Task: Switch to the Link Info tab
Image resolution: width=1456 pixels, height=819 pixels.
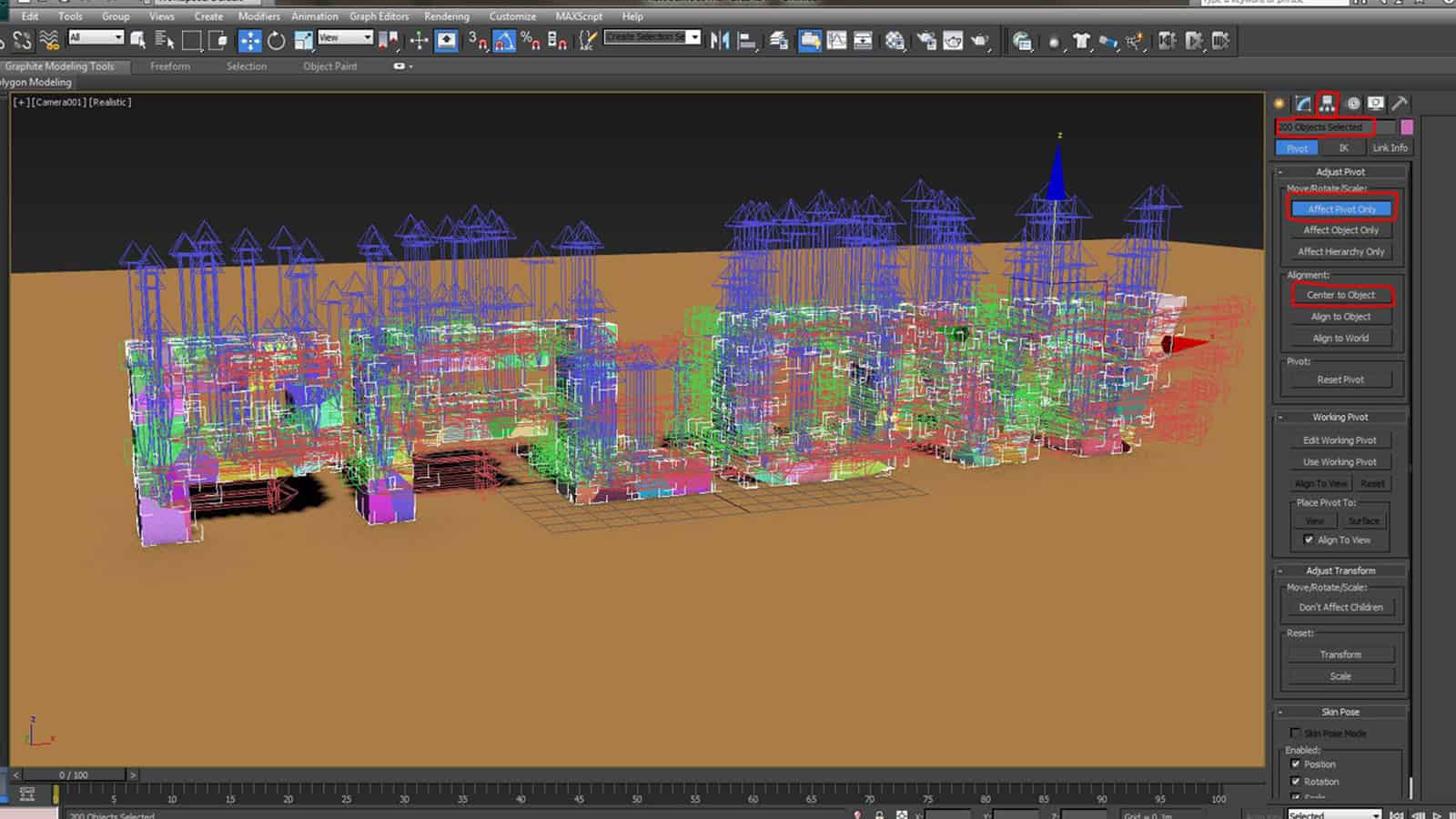Action: tap(1390, 147)
